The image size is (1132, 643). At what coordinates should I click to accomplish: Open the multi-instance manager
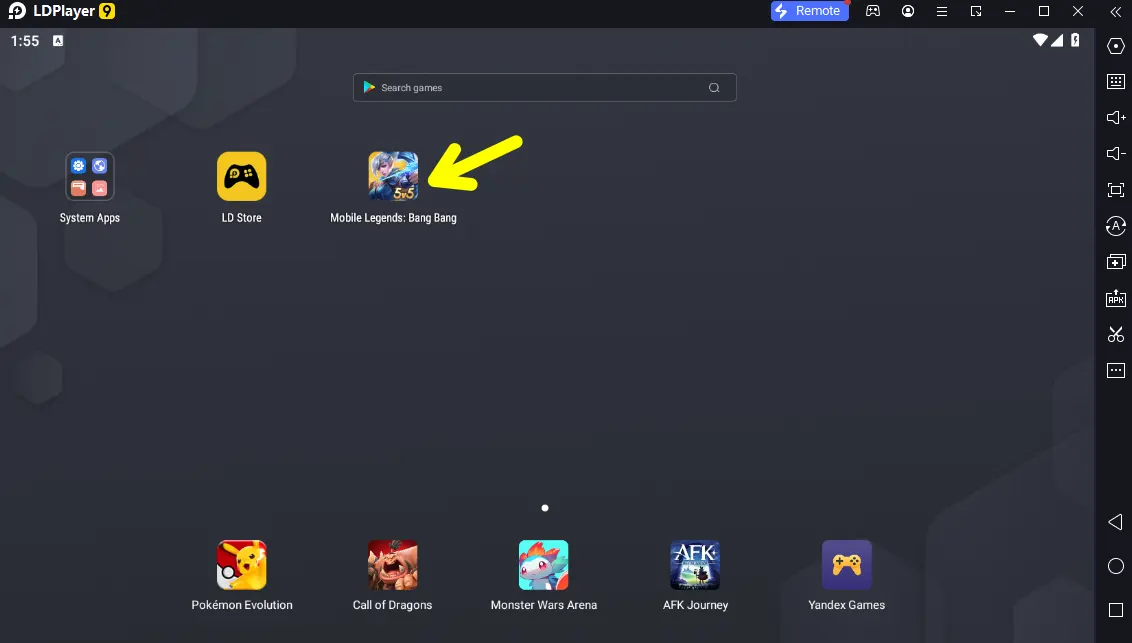pos(1115,261)
